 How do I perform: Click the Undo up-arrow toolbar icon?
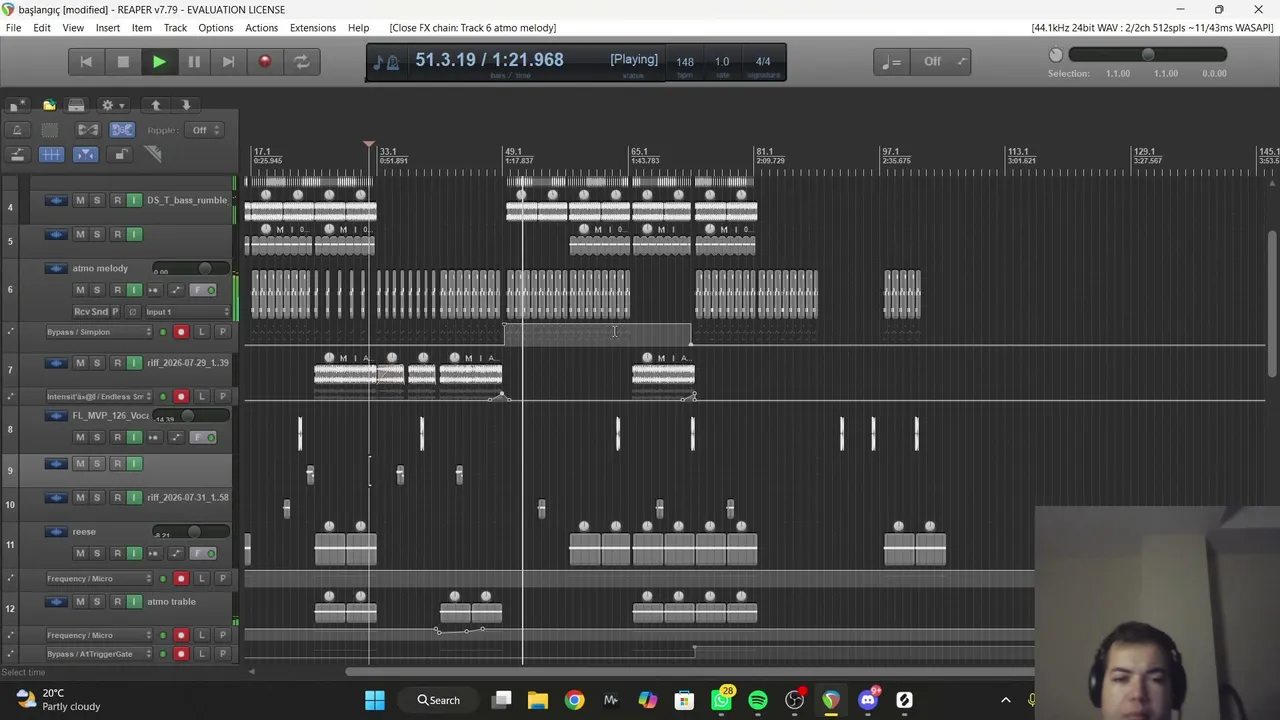coord(156,105)
